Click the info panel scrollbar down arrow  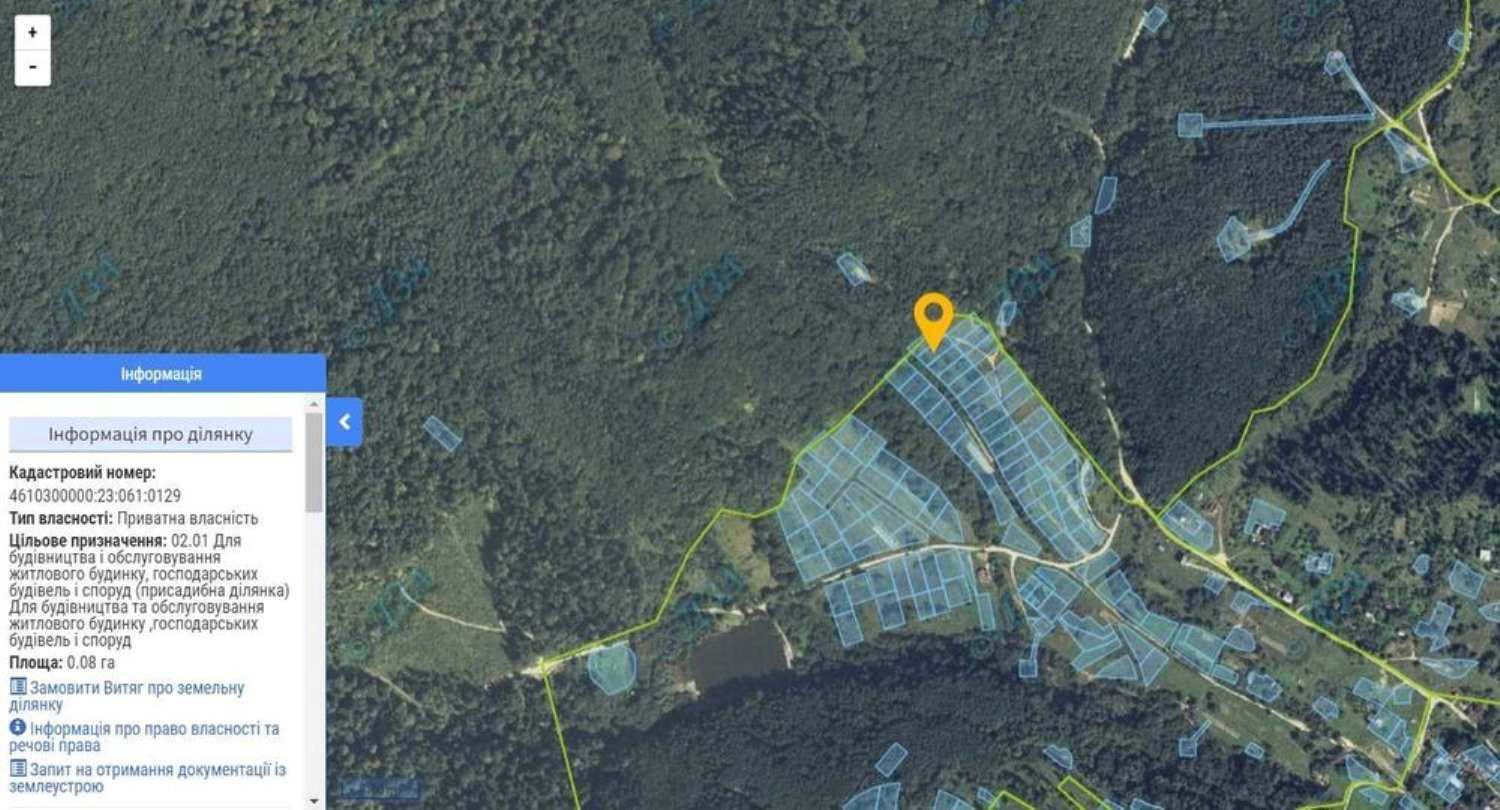pyautogui.click(x=314, y=801)
